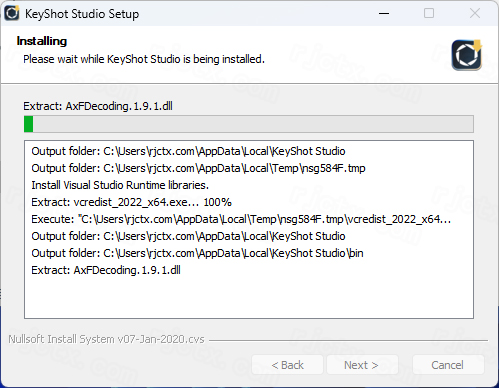Click the Nullsoft Install System version text

[x=106, y=339]
